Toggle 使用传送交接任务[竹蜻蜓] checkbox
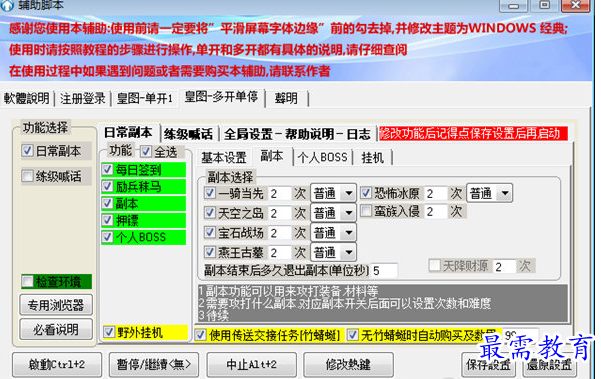This screenshot has height=379, width=601. [x=200, y=335]
